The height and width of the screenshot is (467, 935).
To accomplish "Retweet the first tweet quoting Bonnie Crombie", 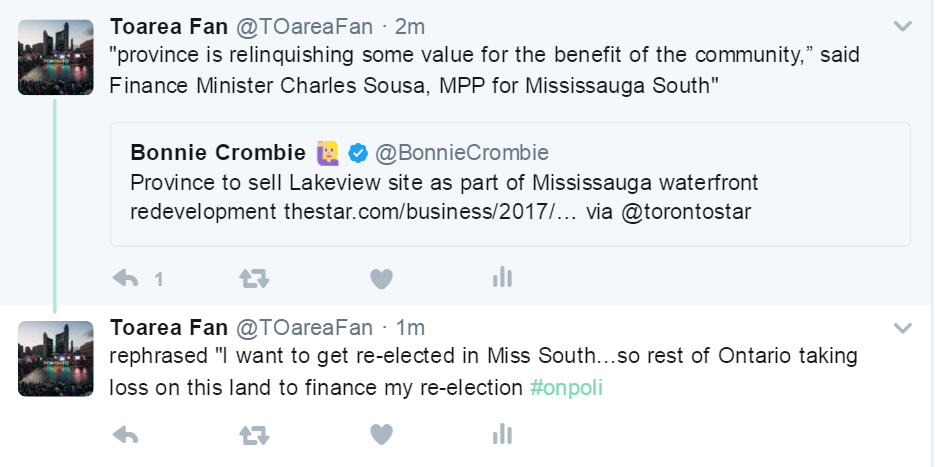I will coord(254,279).
